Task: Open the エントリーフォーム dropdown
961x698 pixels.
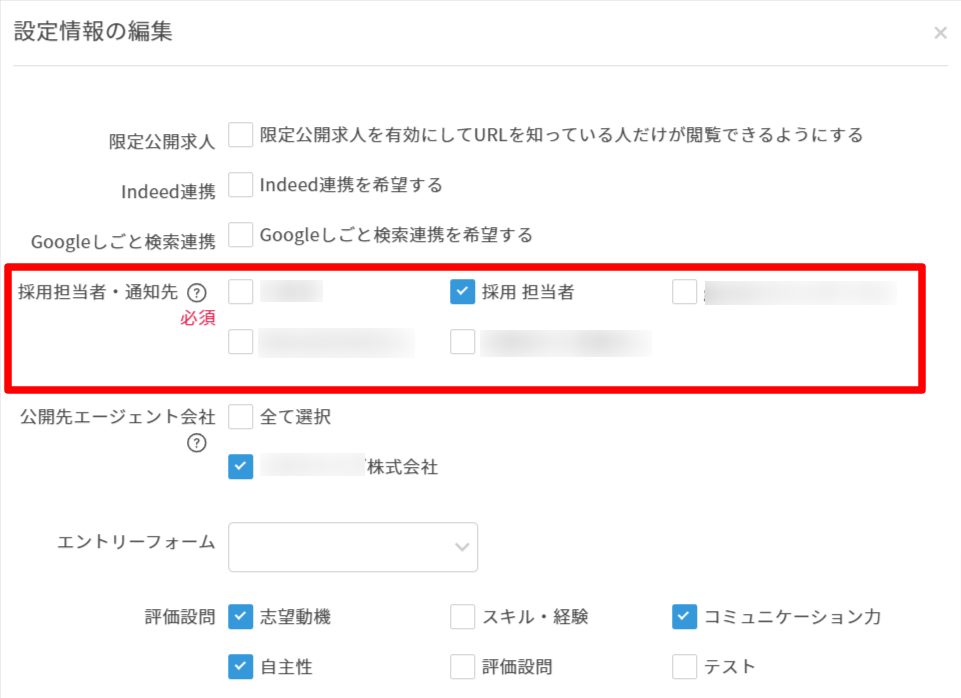Action: click(x=353, y=547)
